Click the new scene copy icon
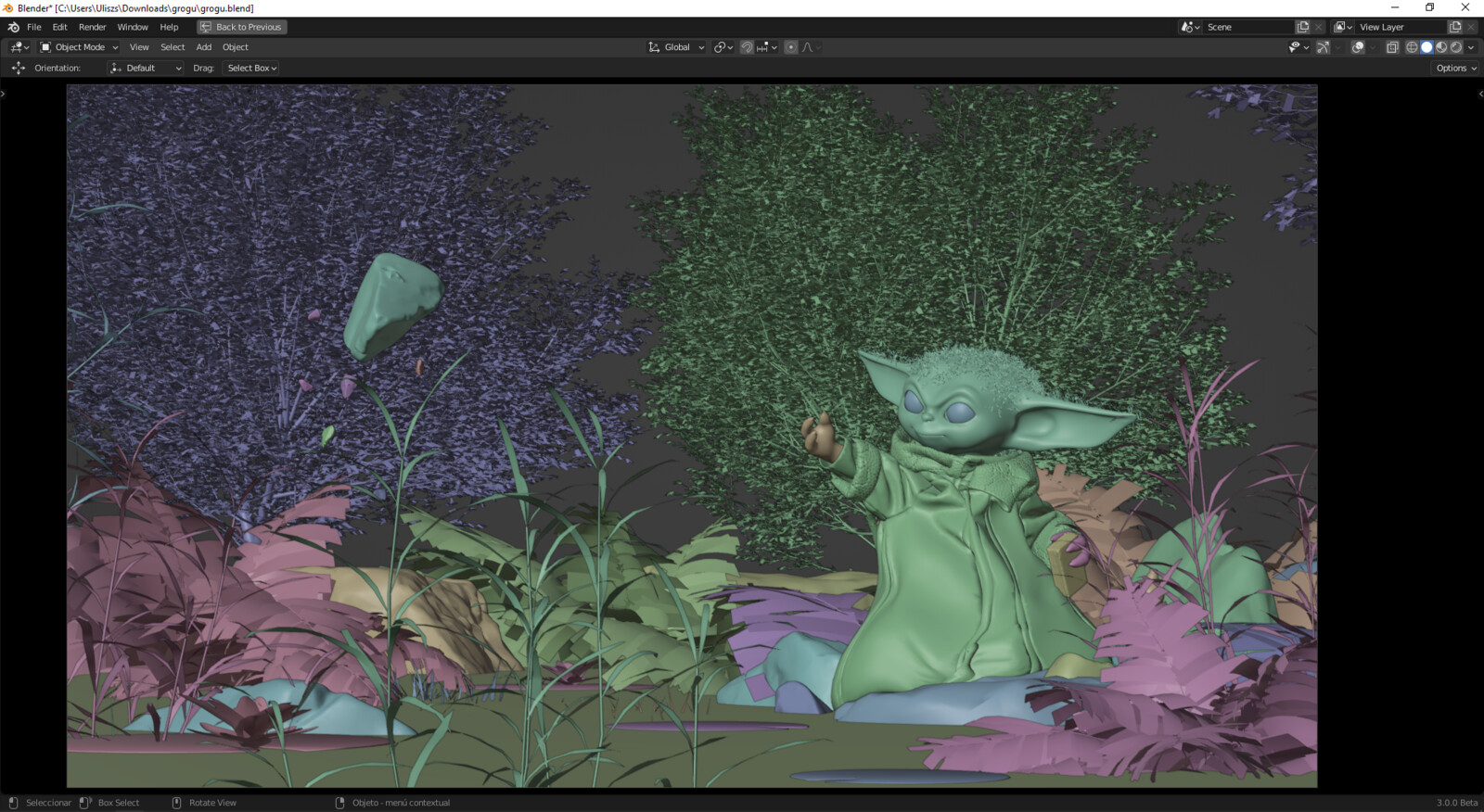 point(1303,27)
